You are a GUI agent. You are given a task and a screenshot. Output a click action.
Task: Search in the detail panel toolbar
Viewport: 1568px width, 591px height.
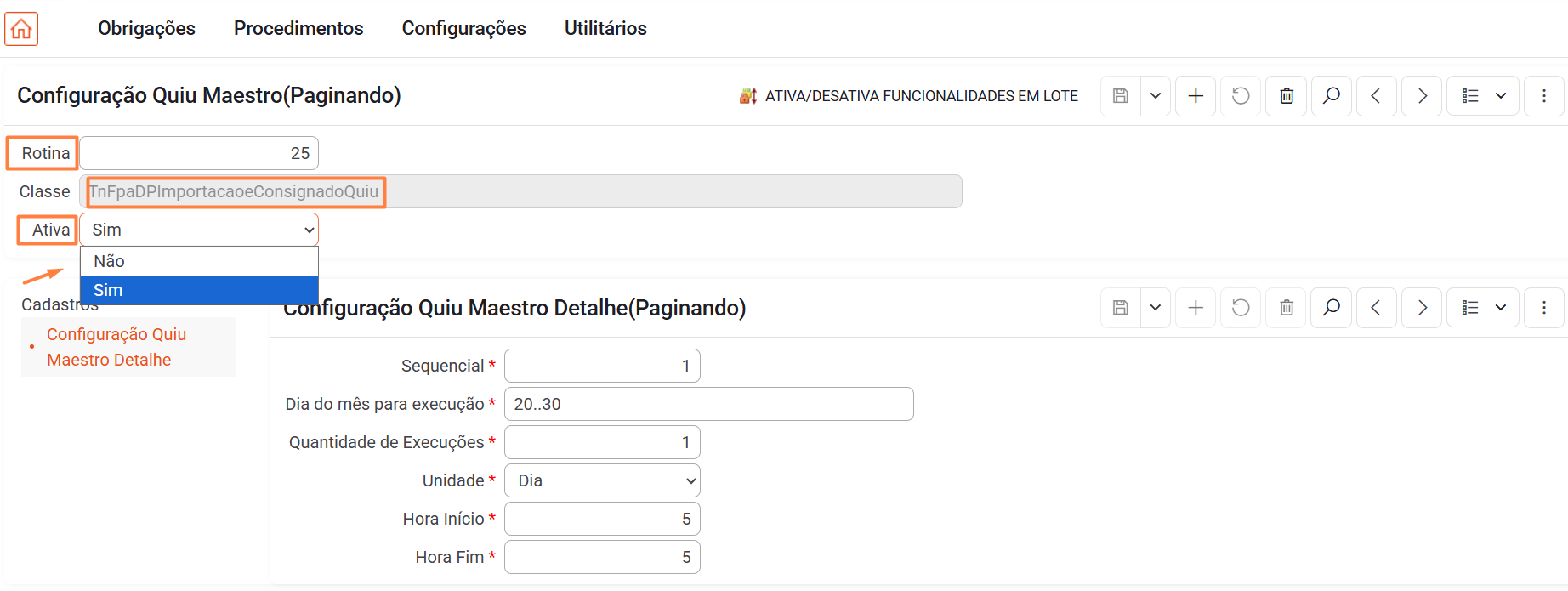click(1332, 308)
